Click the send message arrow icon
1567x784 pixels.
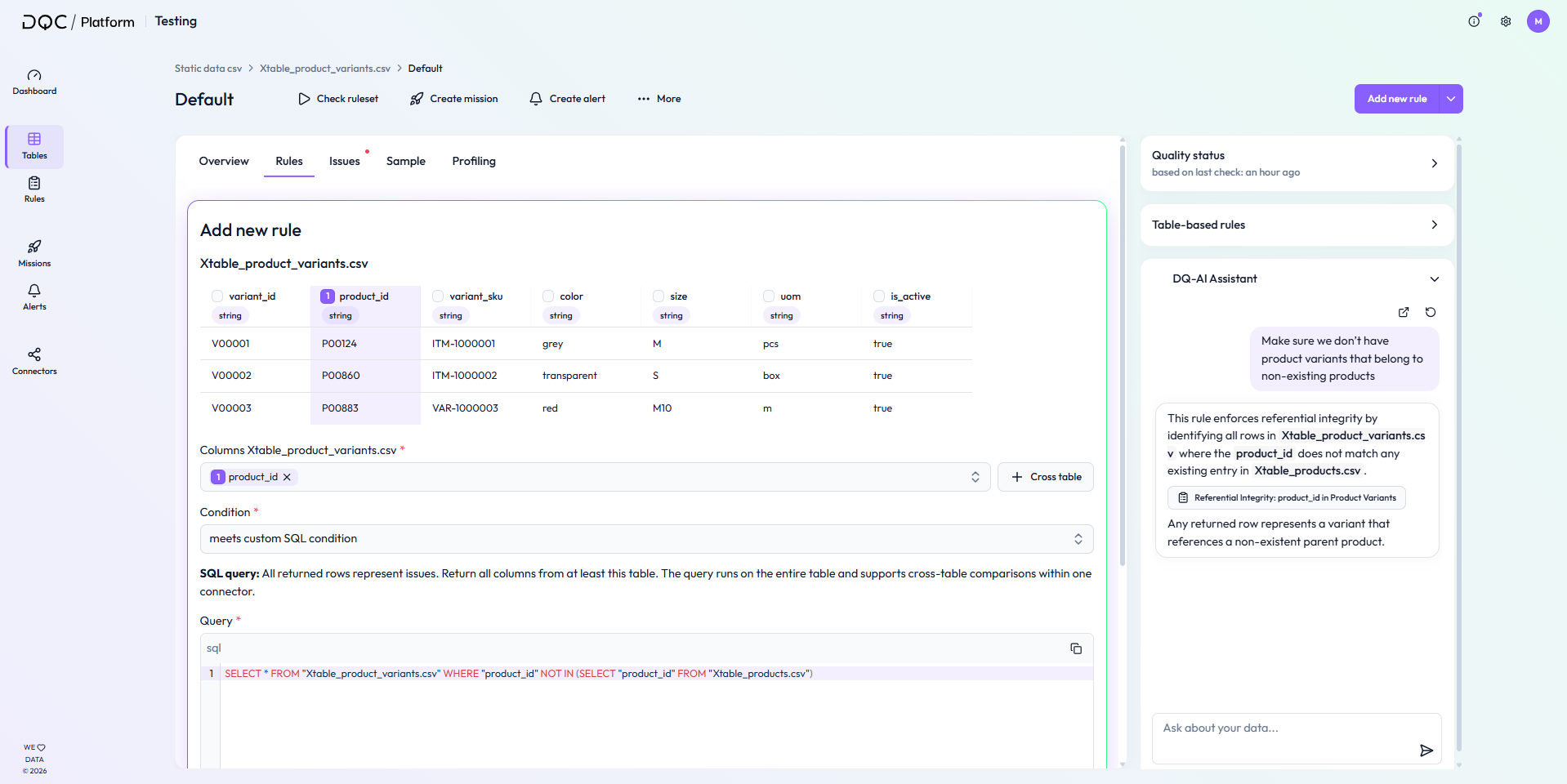coord(1426,751)
